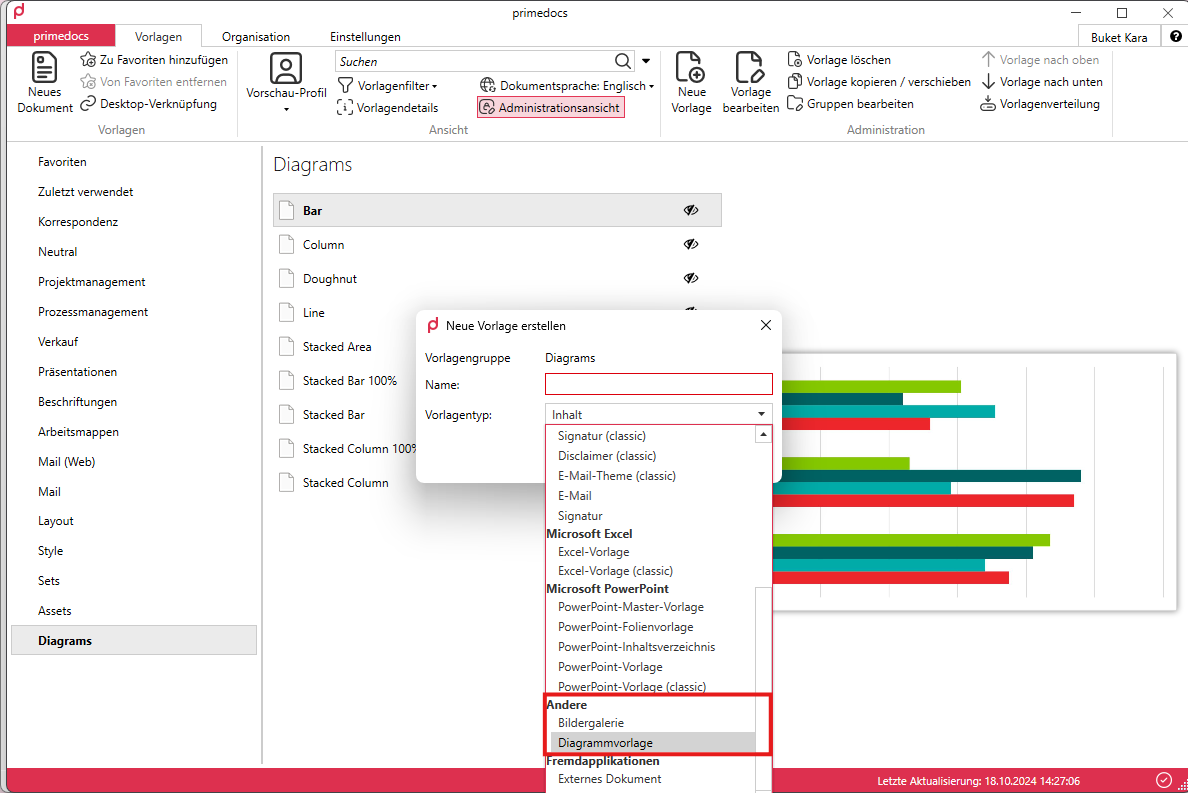Viewport: 1188px width, 793px height.
Task: Create a Desktop-Verknüpfung
Action: point(148,104)
